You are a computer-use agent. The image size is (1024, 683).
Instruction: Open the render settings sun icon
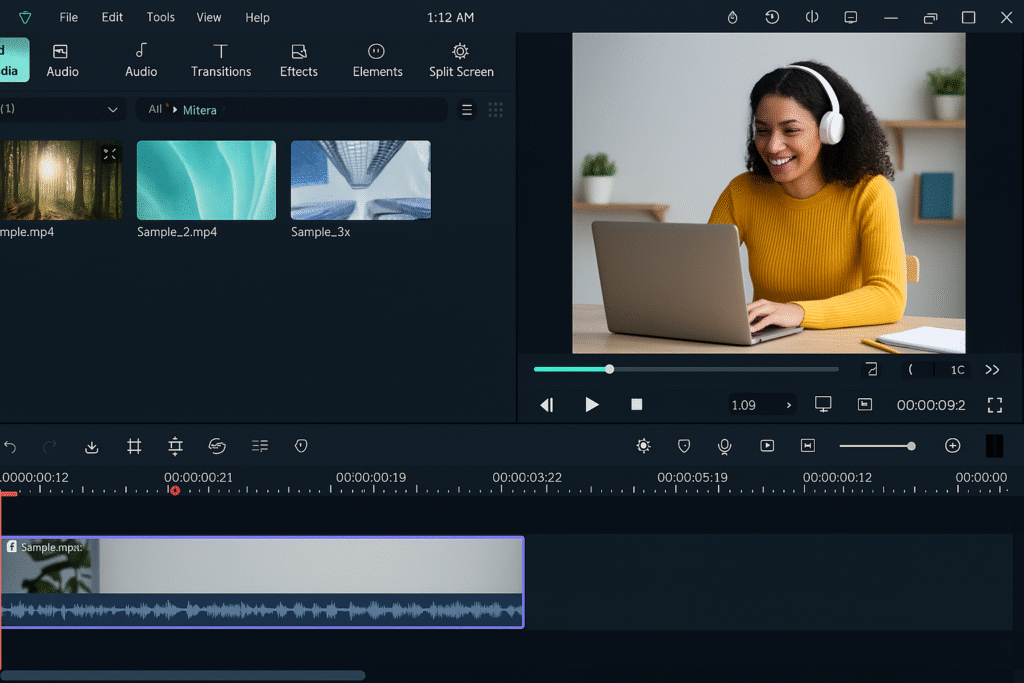643,445
